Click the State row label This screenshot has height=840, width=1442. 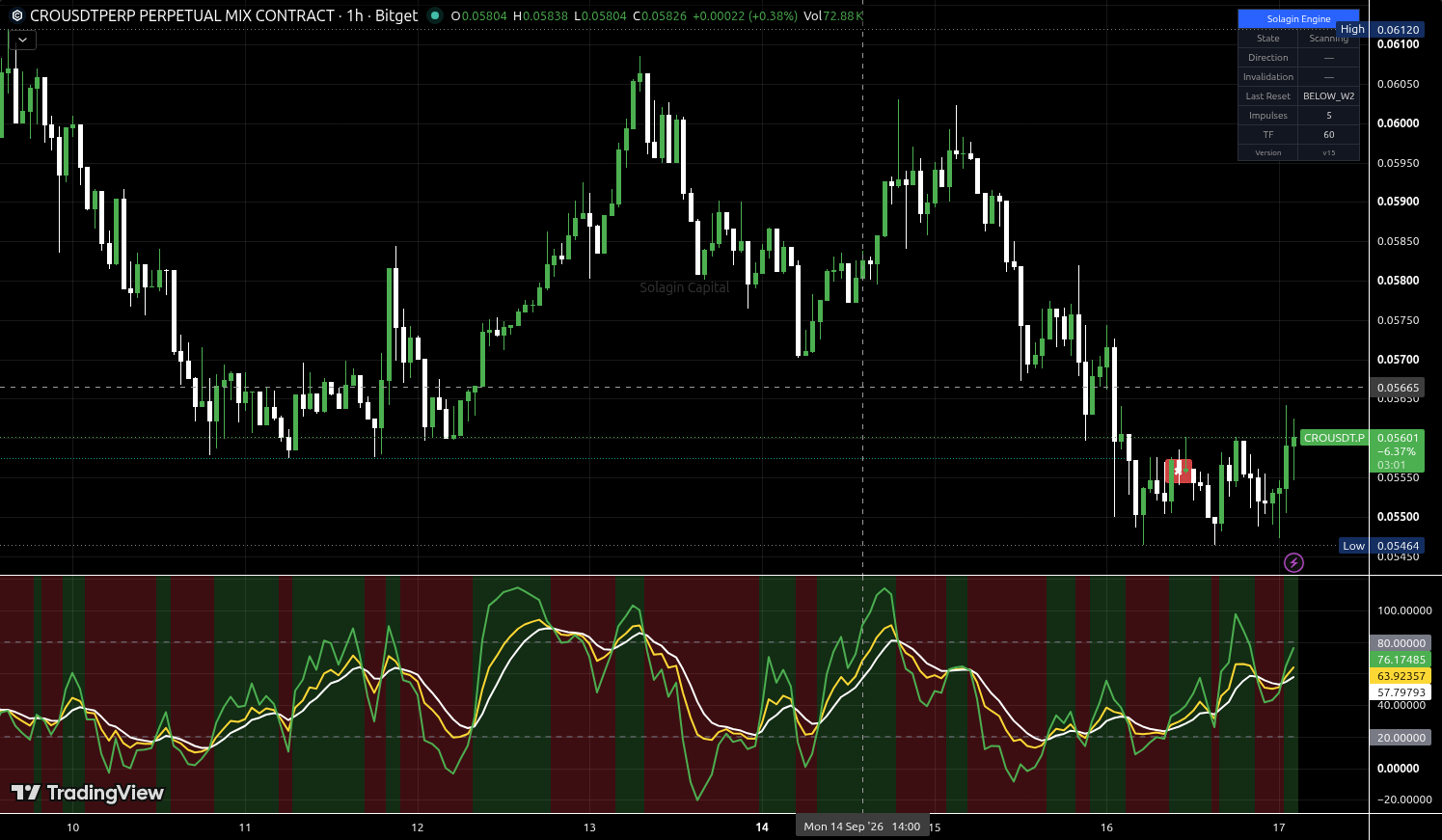[1267, 38]
